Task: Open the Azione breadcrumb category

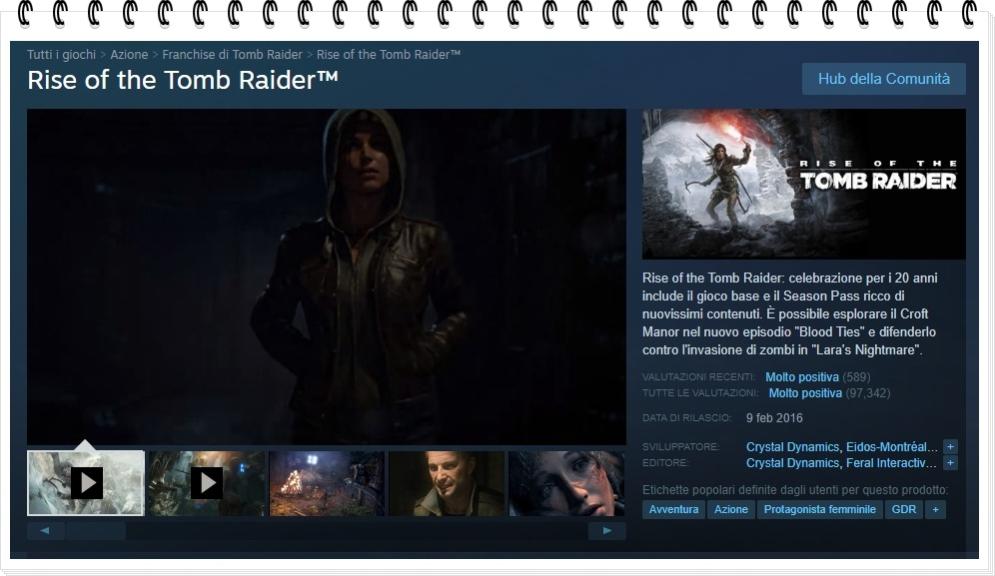Action: tap(129, 55)
